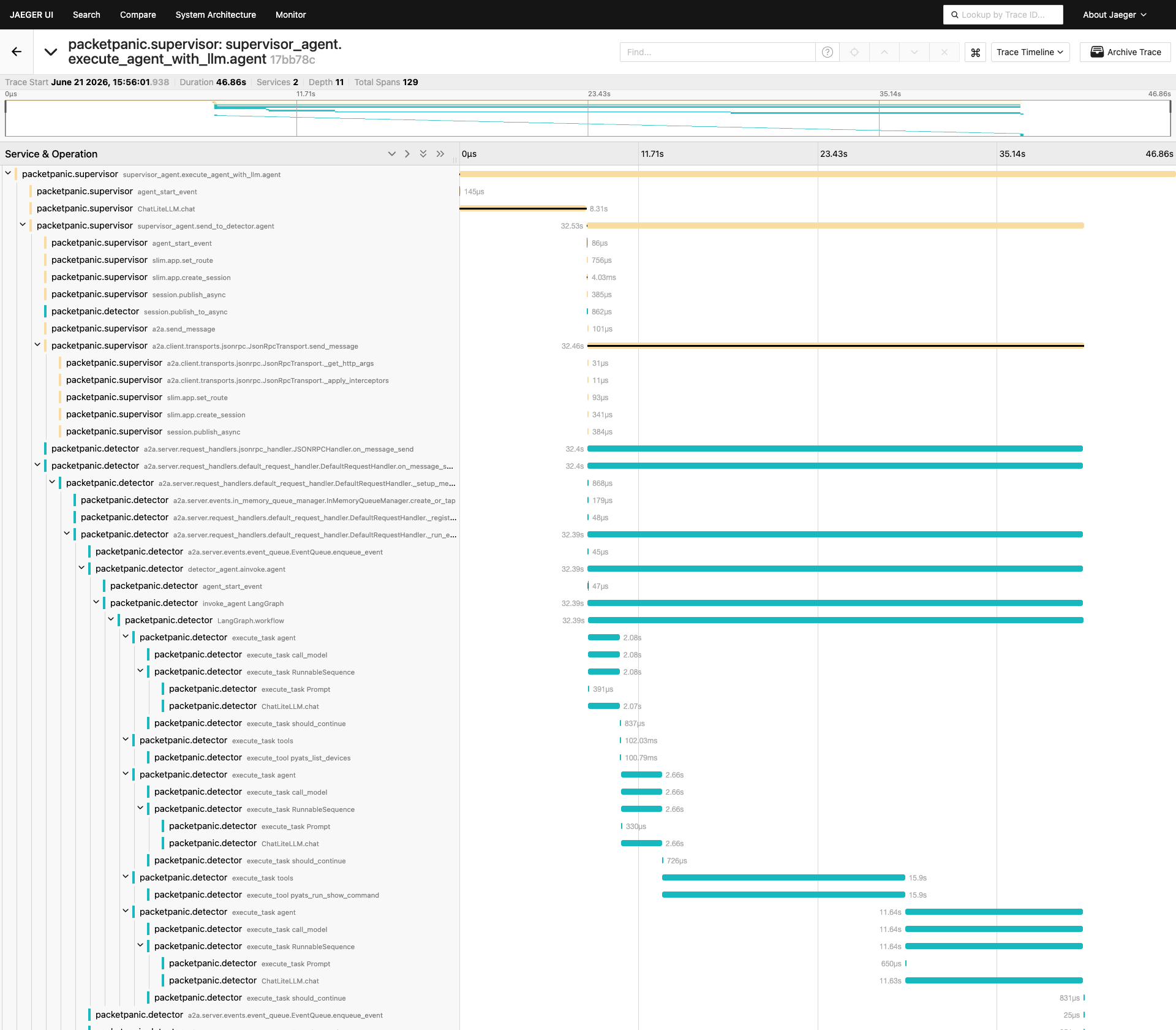Grab the span name column divider handle
This screenshot has width=1176, height=1030.
454,161
